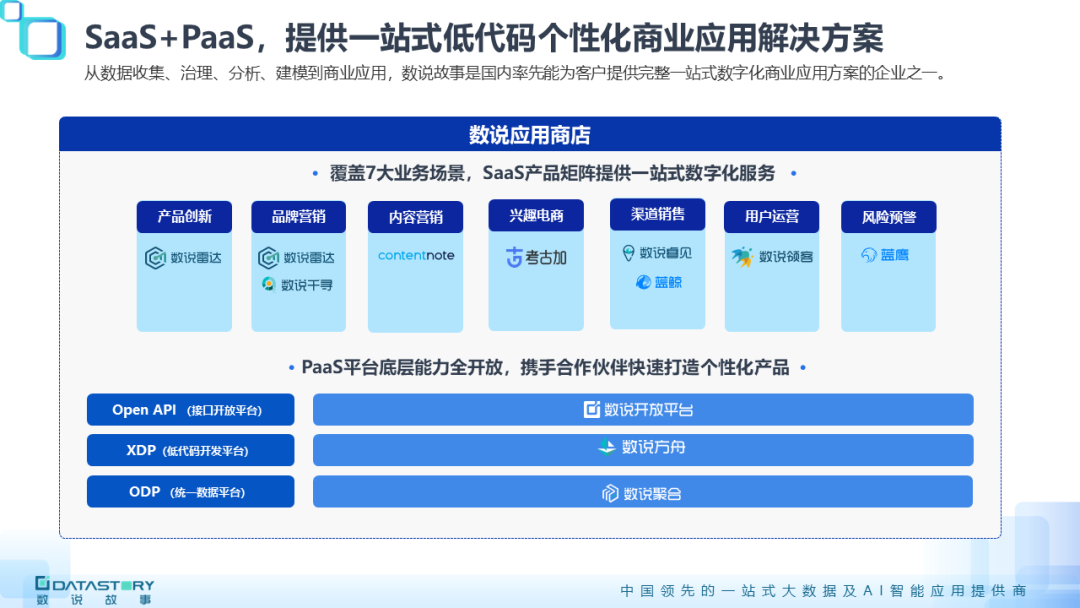Select the 品牌营销 category header
The width and height of the screenshot is (1080, 608).
click(298, 217)
